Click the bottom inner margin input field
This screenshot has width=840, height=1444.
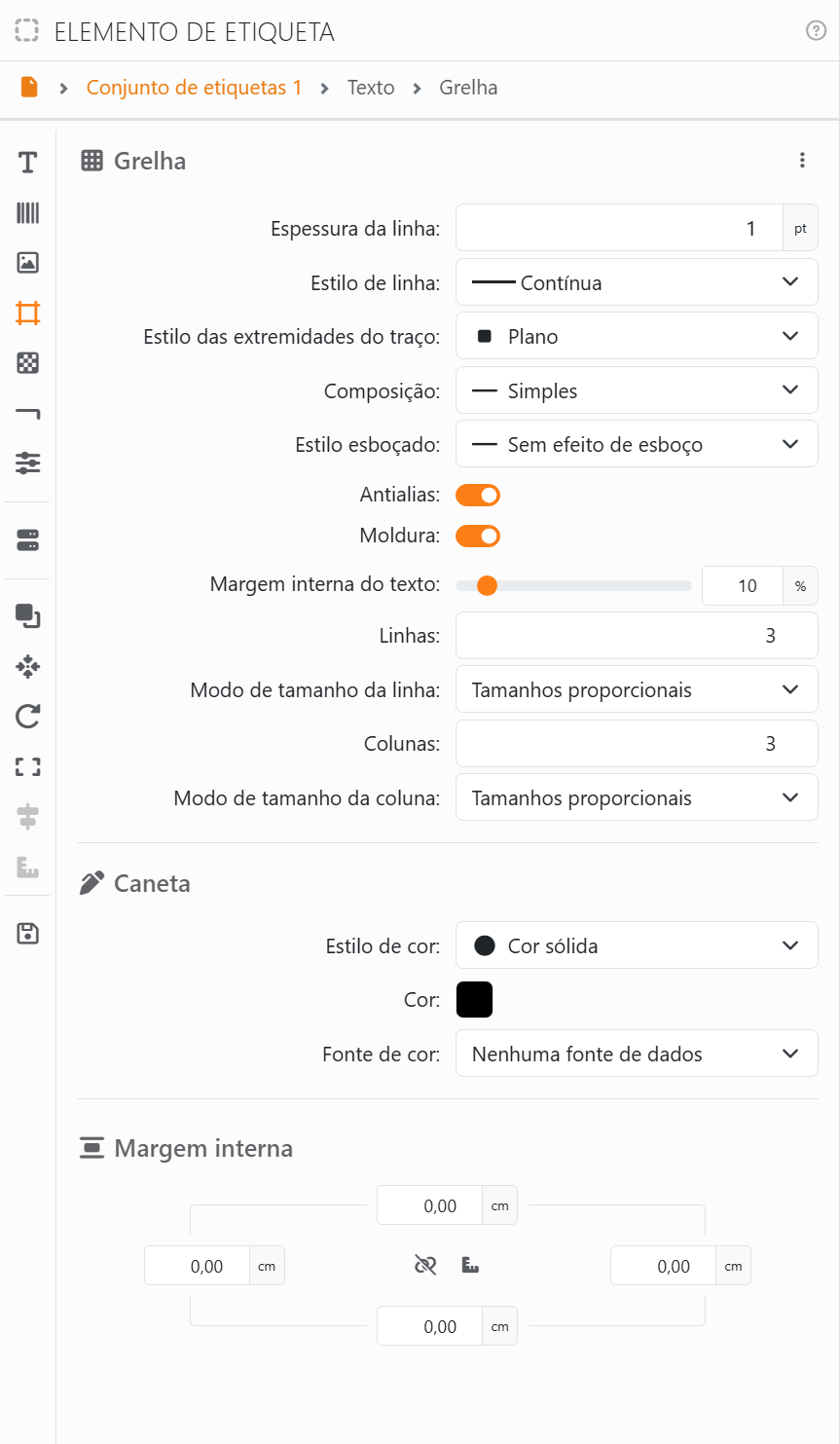tap(430, 1326)
